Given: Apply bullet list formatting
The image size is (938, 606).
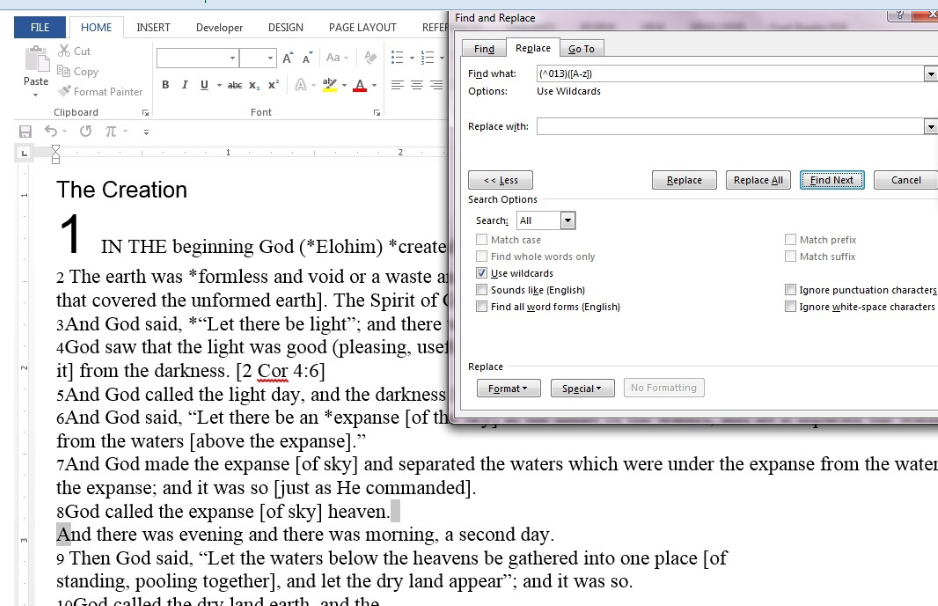Looking at the screenshot, I should tap(397, 57).
